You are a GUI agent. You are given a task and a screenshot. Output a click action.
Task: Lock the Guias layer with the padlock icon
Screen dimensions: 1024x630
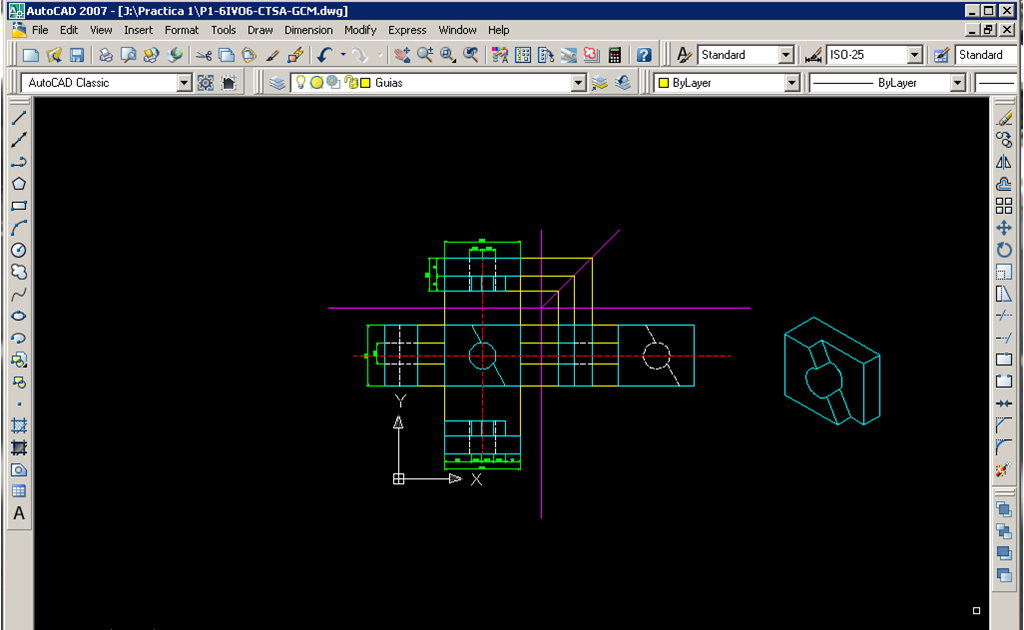(351, 82)
